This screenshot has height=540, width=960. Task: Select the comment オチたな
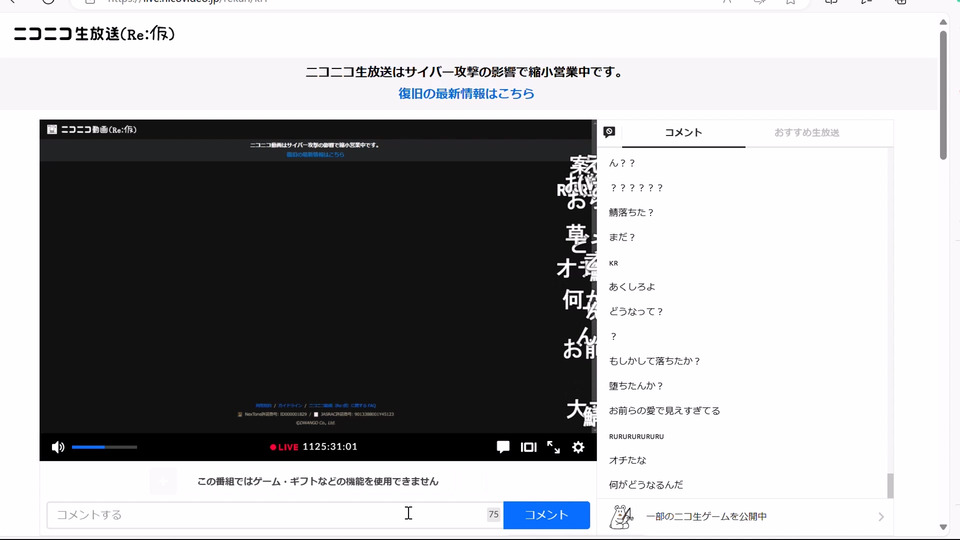click(x=628, y=460)
